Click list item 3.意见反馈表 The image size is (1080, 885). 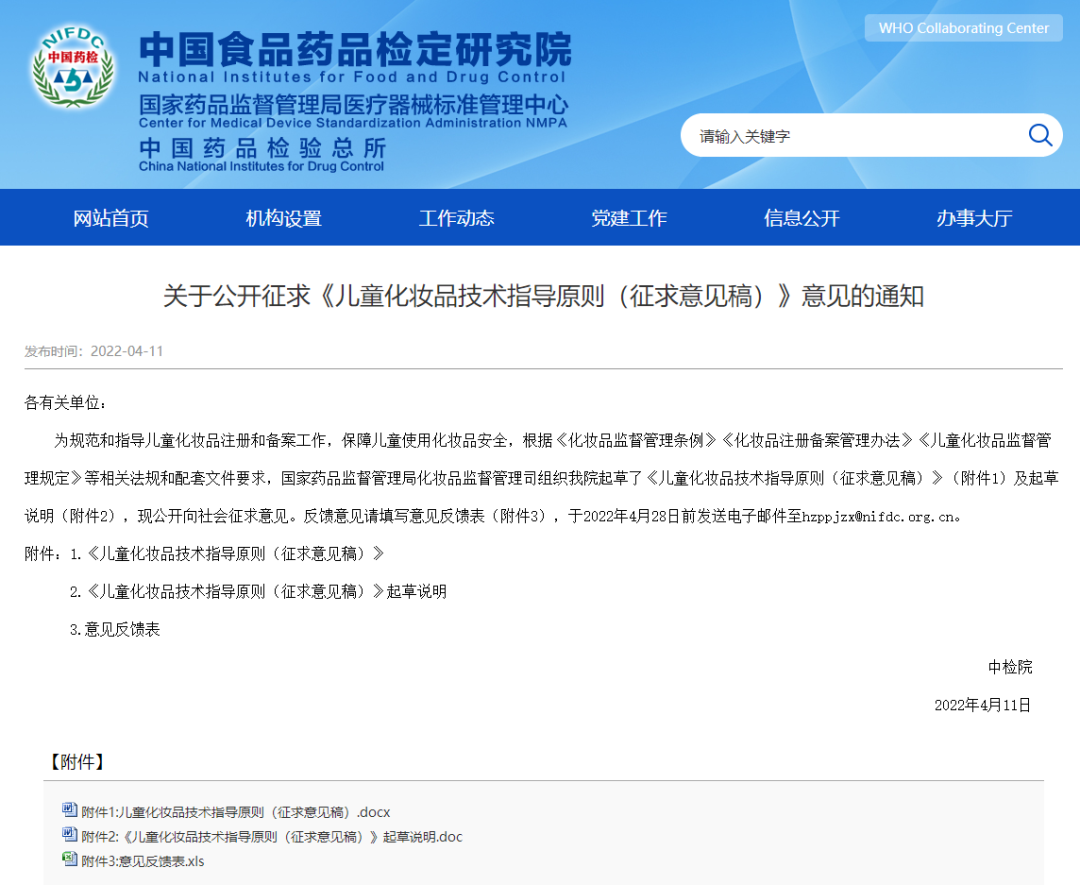pyautogui.click(x=115, y=629)
